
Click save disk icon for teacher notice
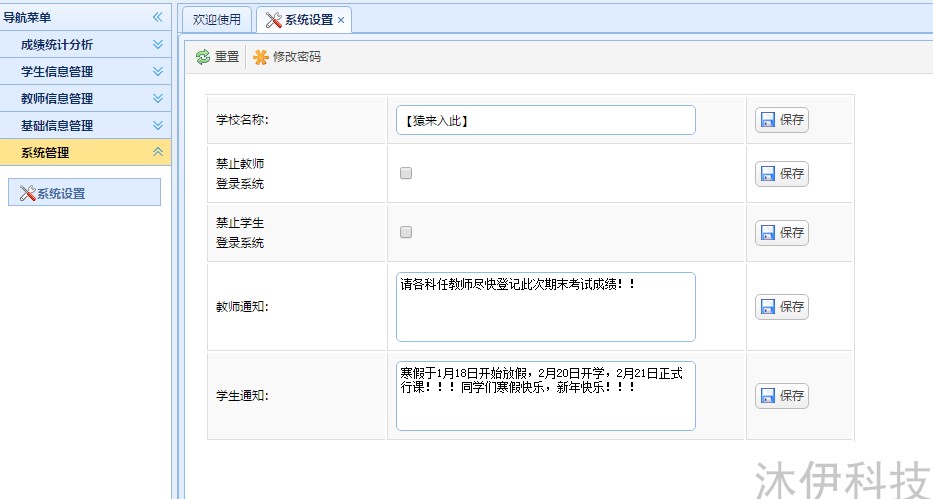point(768,307)
